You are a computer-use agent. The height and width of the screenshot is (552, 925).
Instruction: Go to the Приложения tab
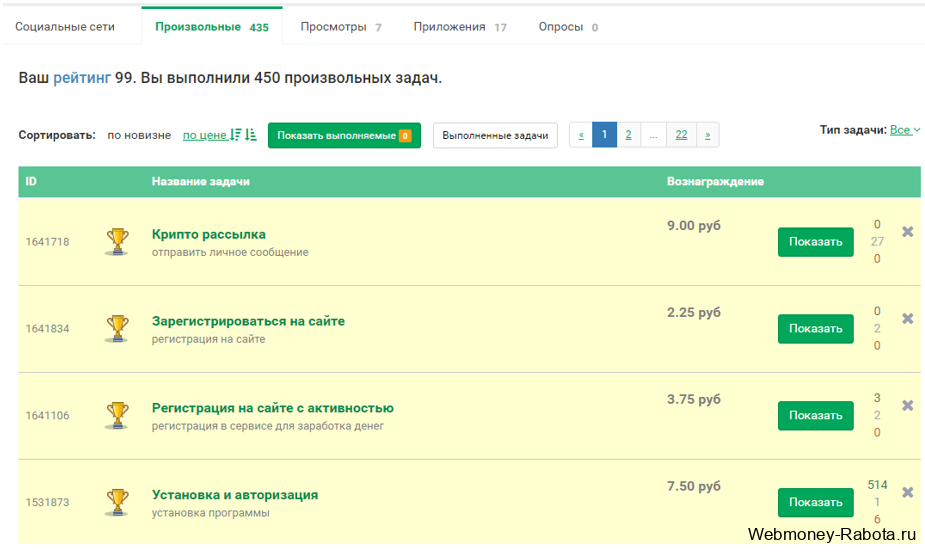tap(460, 27)
